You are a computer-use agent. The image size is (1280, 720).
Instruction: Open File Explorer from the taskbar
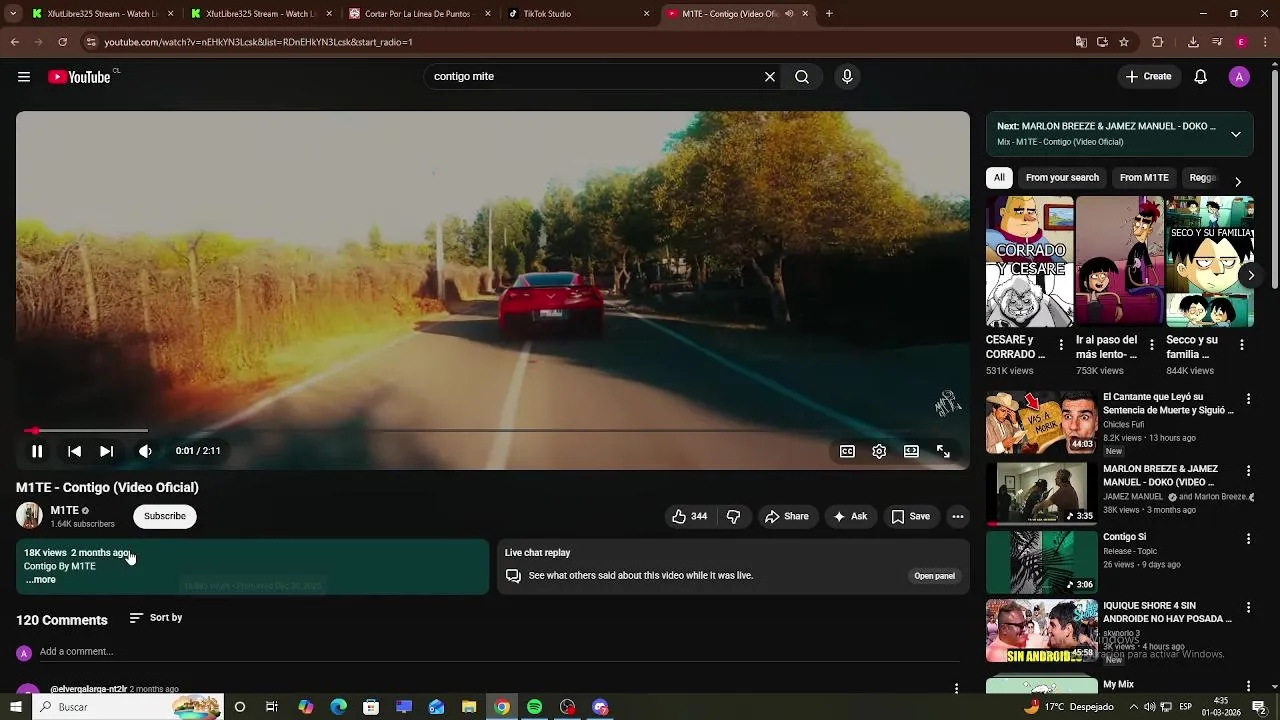click(469, 707)
